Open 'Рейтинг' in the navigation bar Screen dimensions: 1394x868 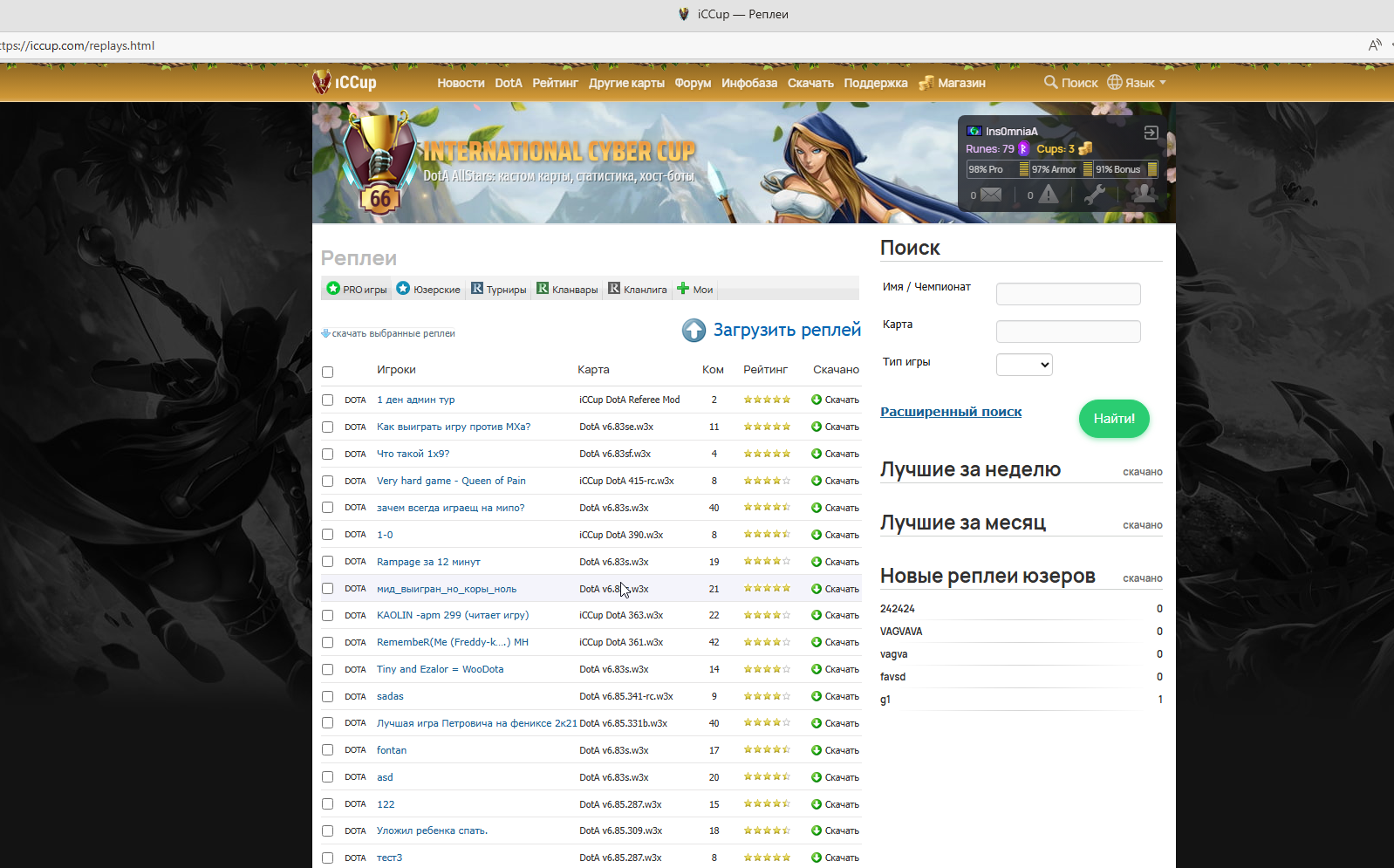(556, 83)
